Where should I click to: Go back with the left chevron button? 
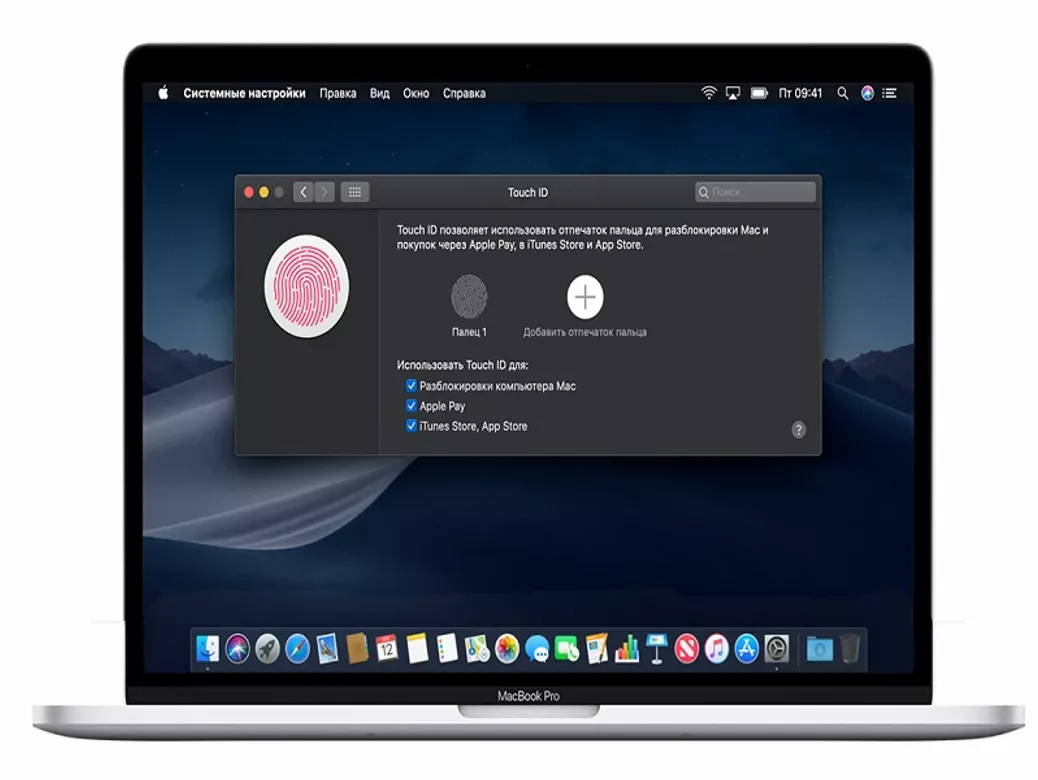click(303, 192)
